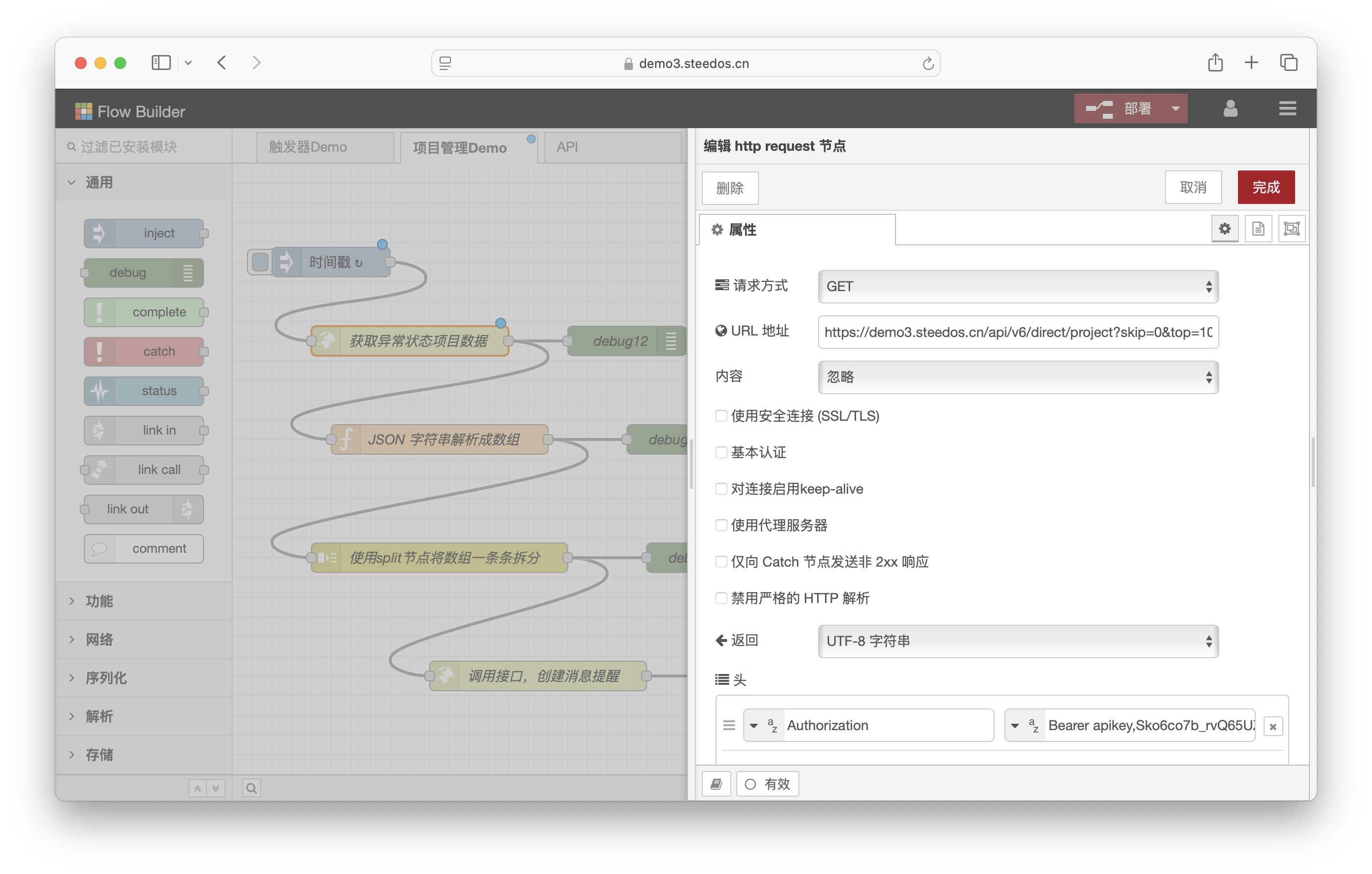Enable 对连接启用keep-alive checkbox

(721, 489)
